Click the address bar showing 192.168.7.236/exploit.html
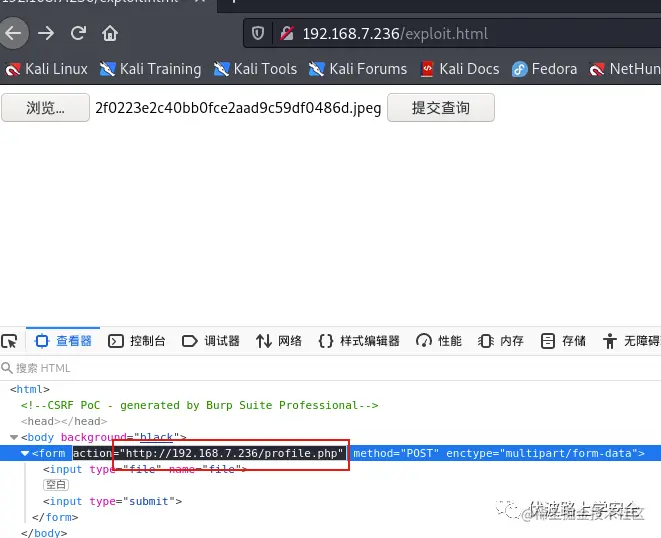This screenshot has width=661, height=538. pos(451,33)
